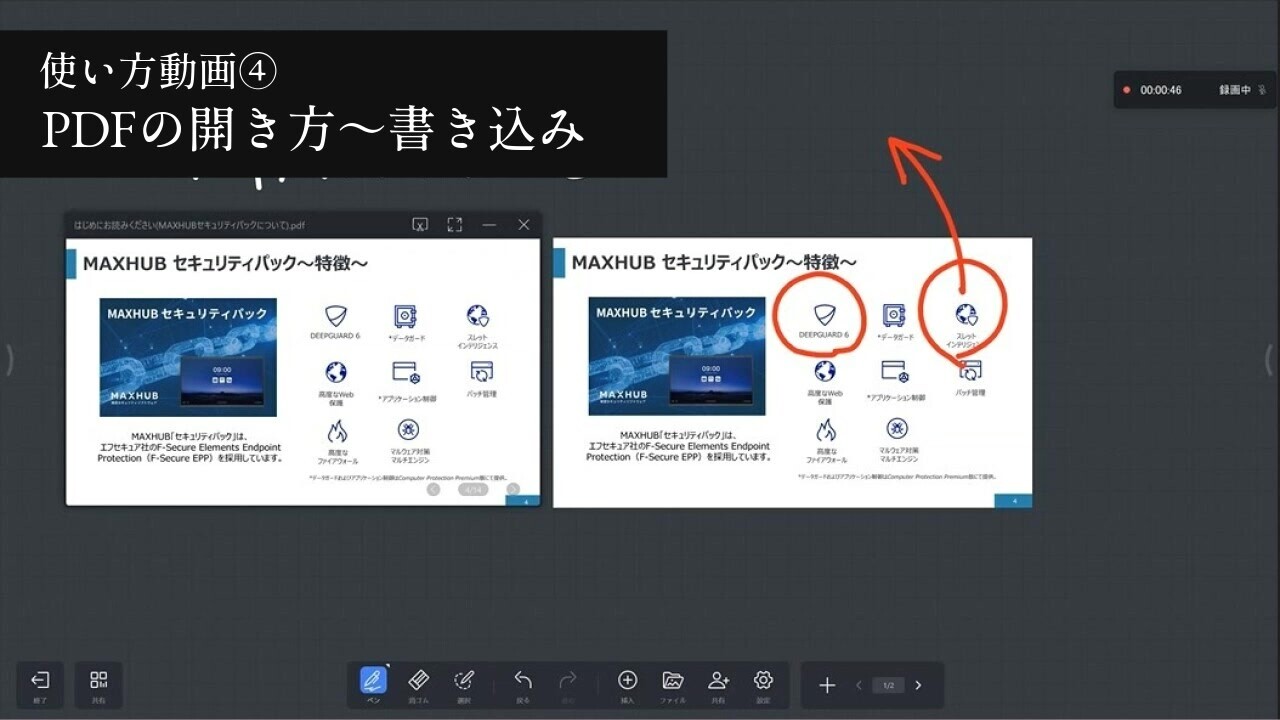Go to the next whiteboard page
Screen dimensions: 1280x720
tap(918, 685)
